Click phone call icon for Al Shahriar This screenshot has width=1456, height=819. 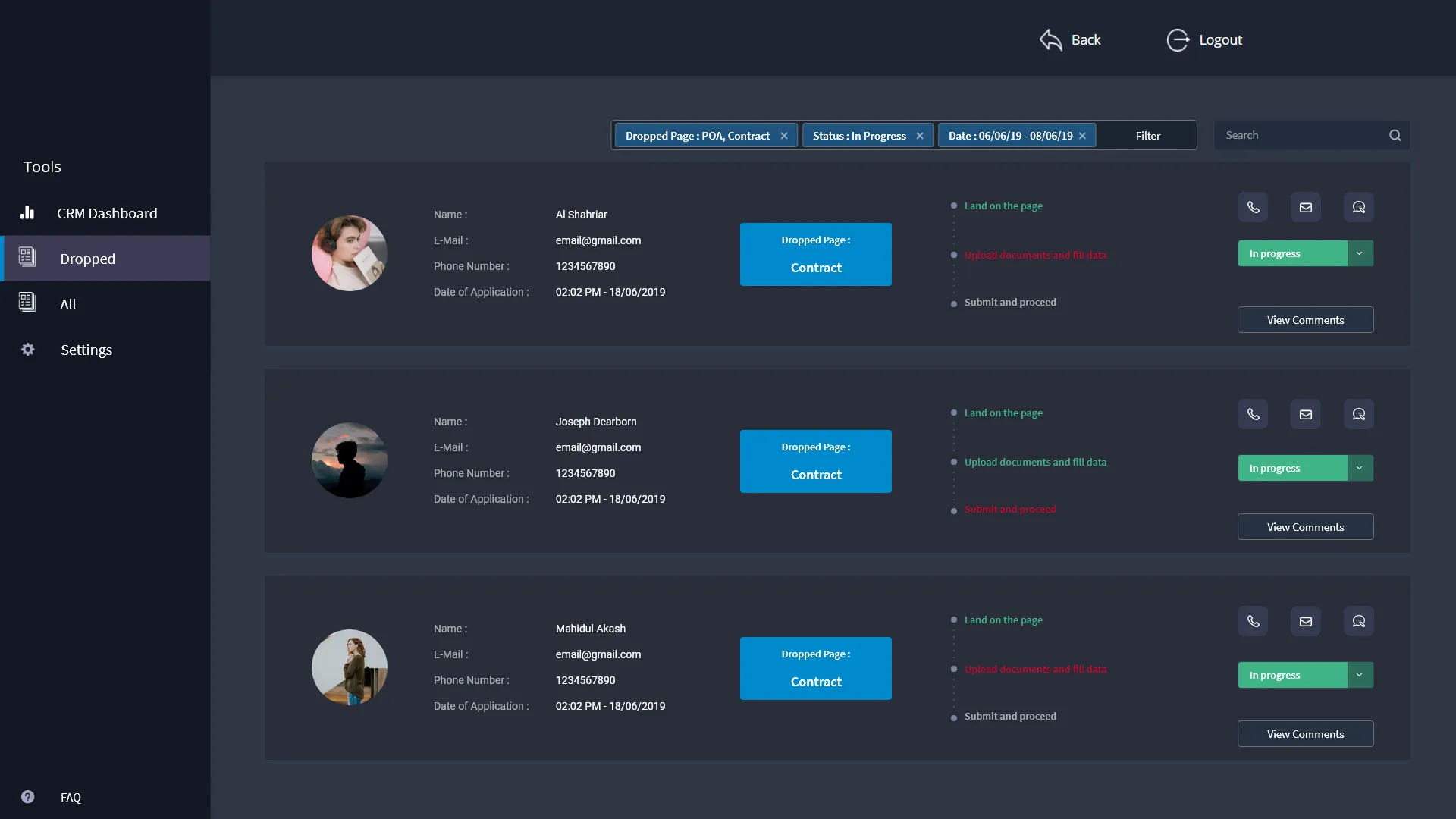1253,207
